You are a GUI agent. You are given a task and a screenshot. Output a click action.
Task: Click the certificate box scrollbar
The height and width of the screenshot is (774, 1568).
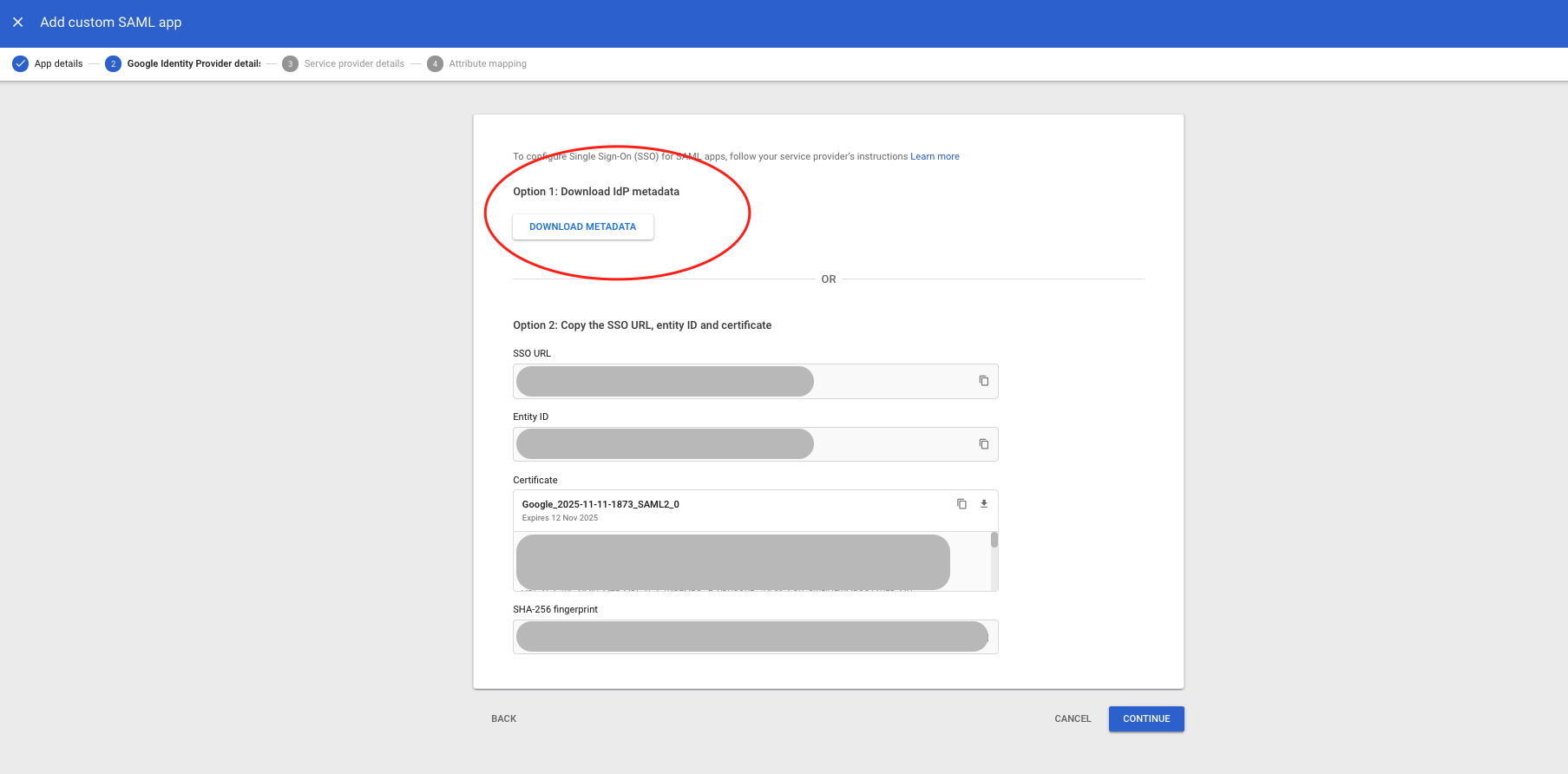click(994, 541)
